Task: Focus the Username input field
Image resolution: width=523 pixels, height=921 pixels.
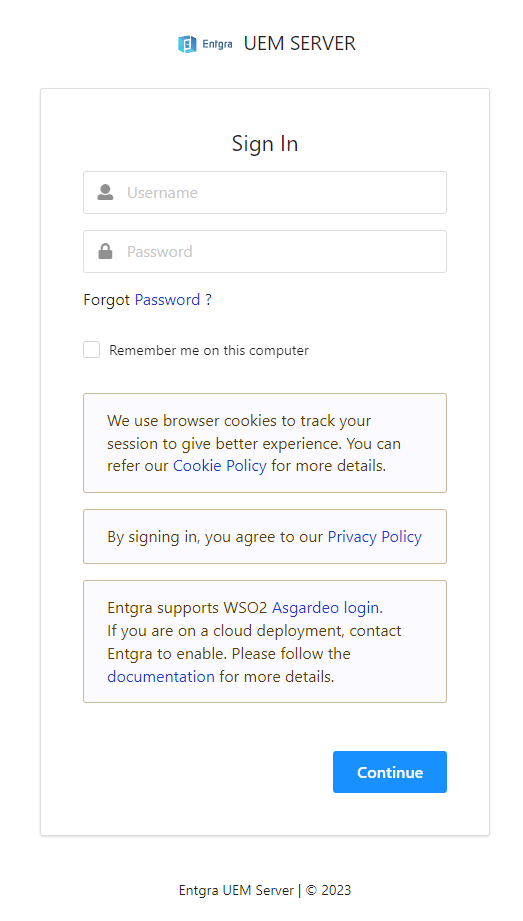Action: 265,193
